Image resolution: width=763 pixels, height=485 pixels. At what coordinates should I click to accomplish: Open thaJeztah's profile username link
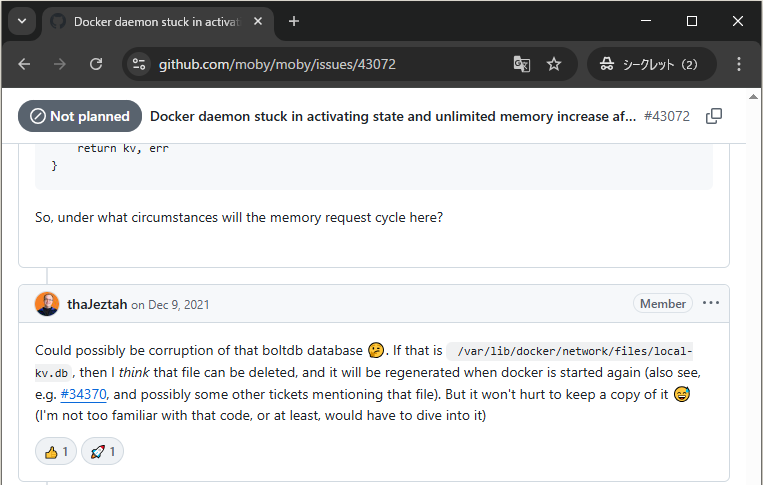click(x=97, y=304)
